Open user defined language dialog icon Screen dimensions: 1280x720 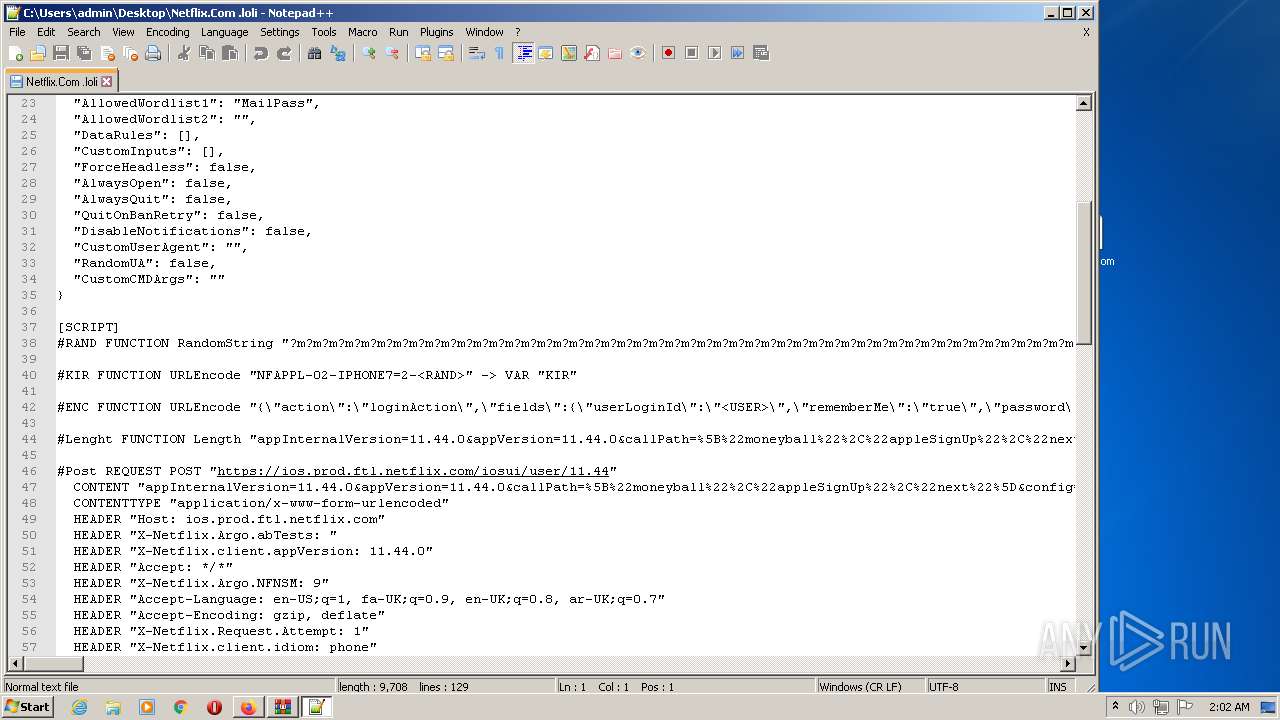pyautogui.click(x=546, y=53)
